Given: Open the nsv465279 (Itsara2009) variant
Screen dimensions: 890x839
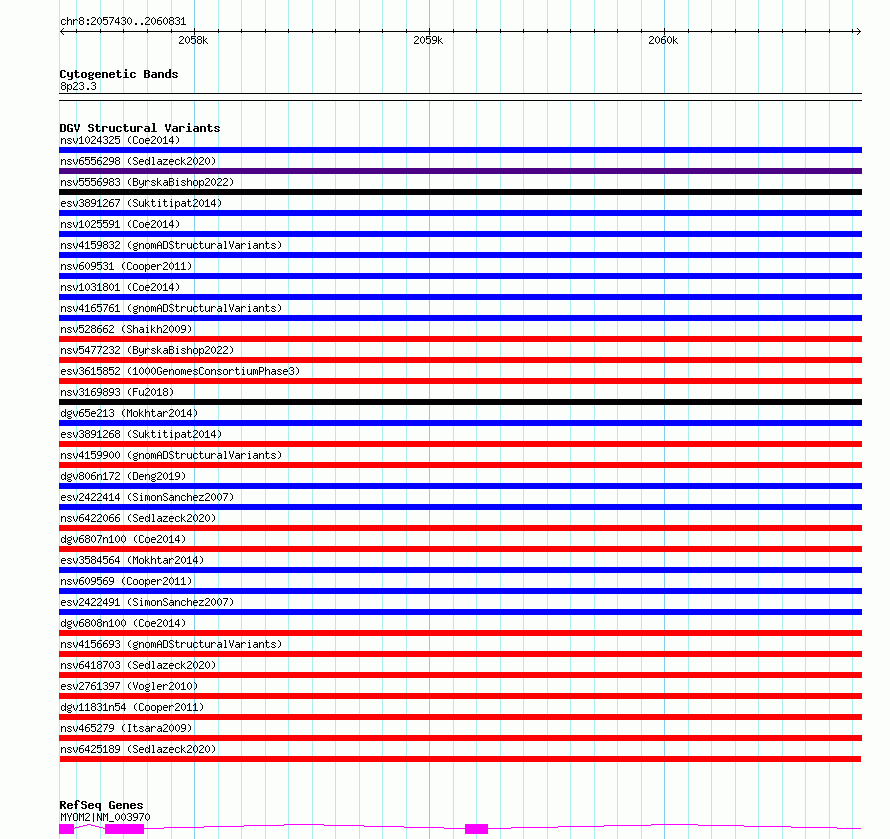Looking at the screenshot, I should (126, 728).
